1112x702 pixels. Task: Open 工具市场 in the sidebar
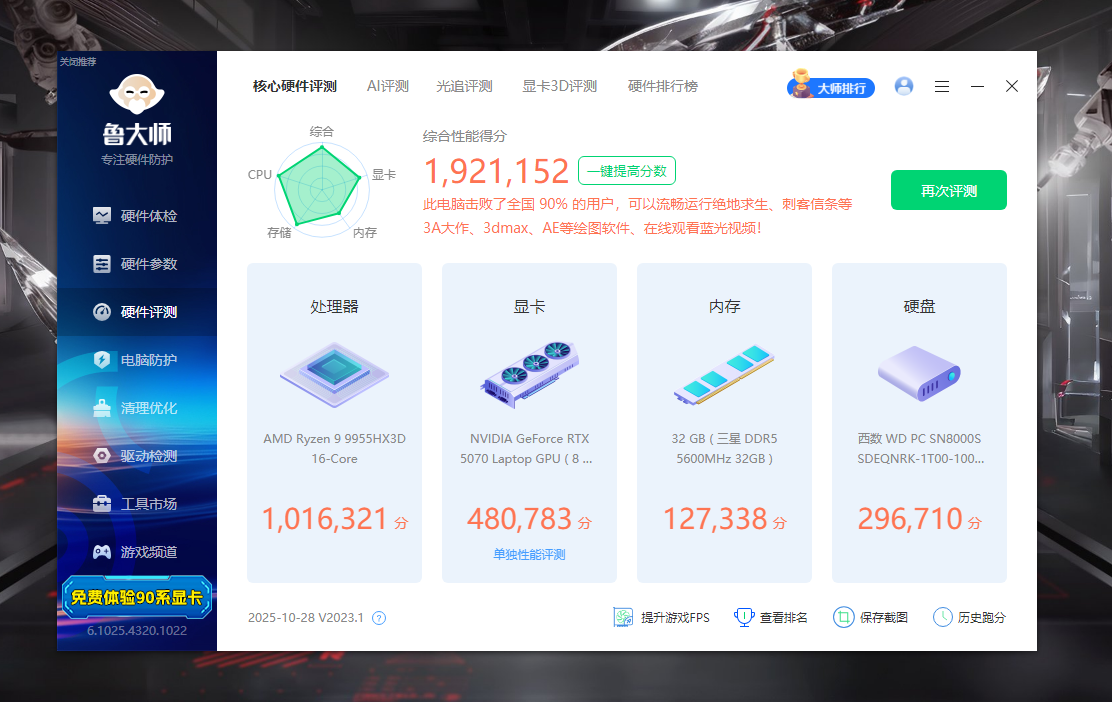[136, 504]
